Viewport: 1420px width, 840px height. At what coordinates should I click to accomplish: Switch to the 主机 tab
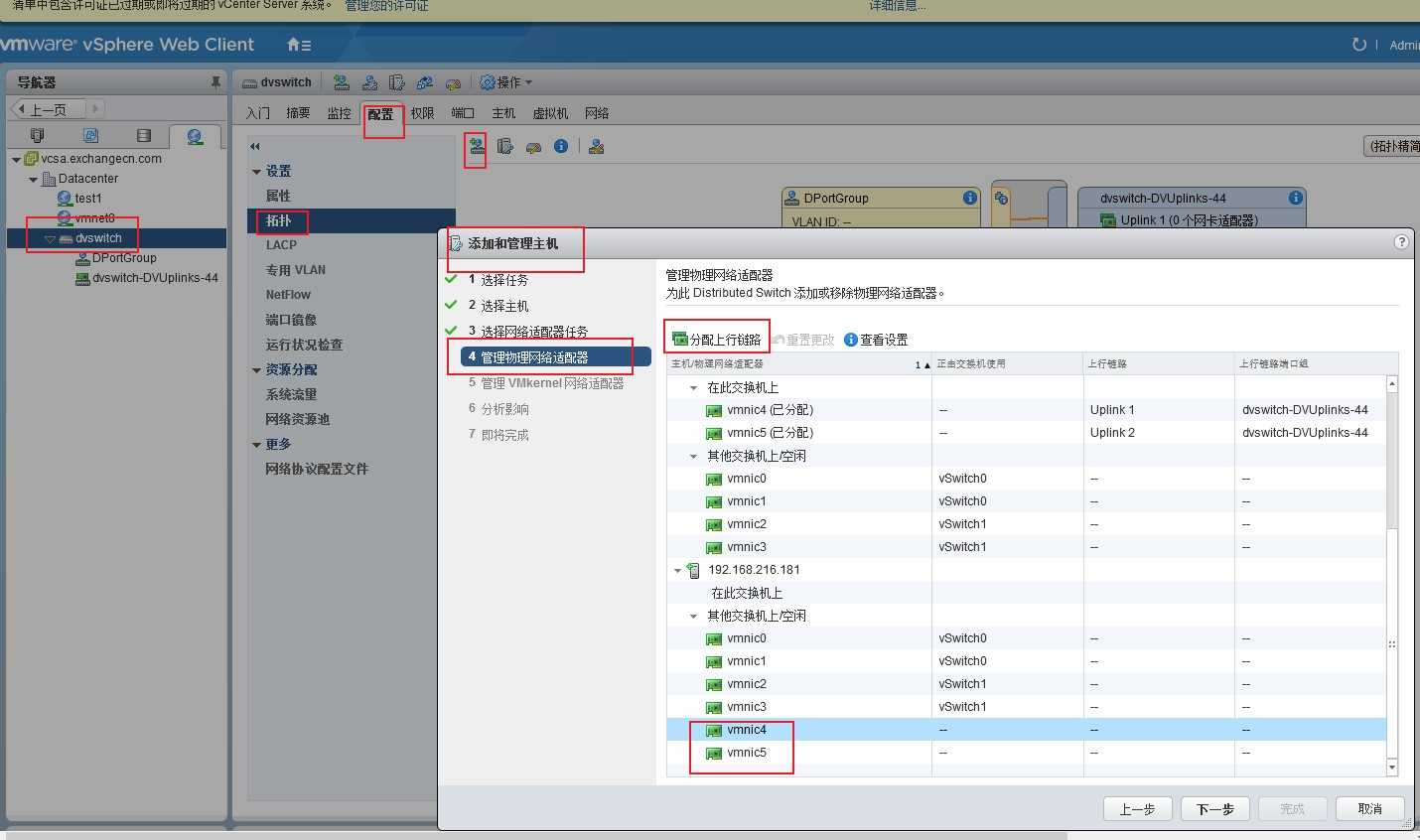[504, 113]
